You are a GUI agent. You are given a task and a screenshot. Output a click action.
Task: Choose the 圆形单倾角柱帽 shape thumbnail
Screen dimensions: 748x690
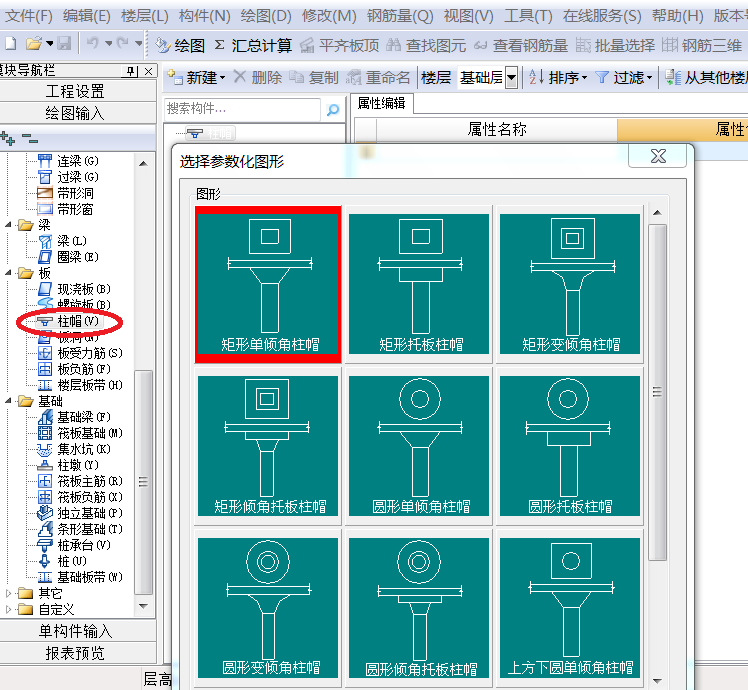click(419, 446)
